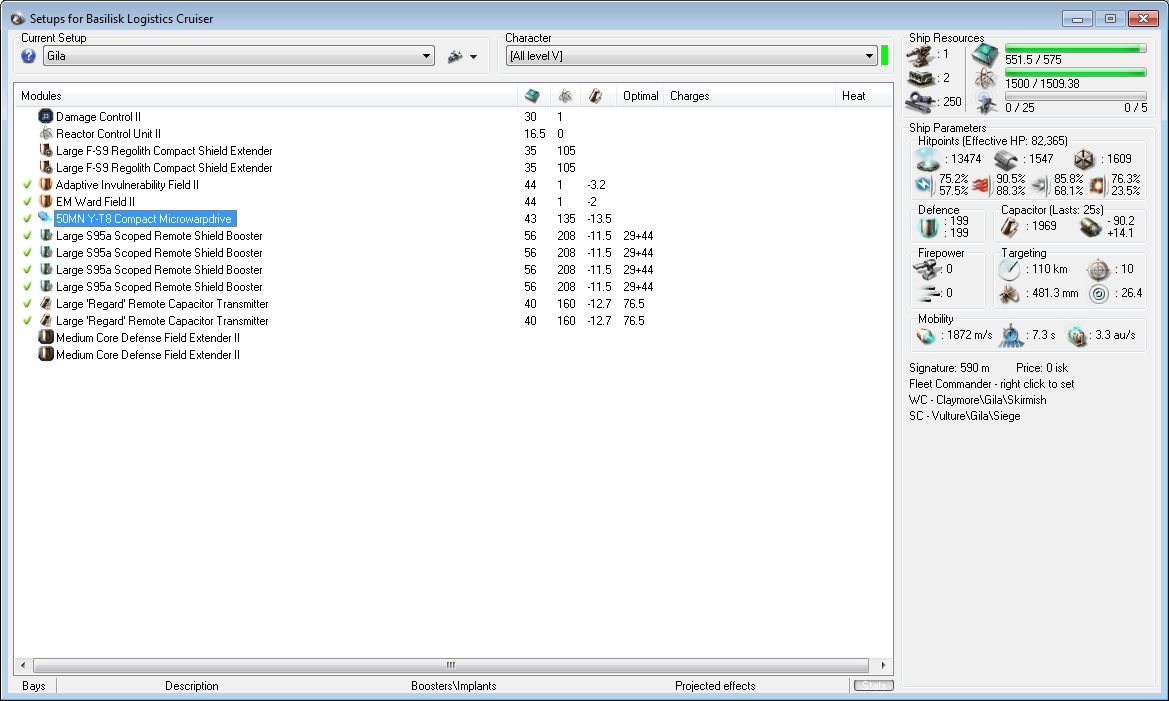Viewport: 1169px width, 701px height.
Task: Expand the arrow next to the ship icon
Action: pyautogui.click(x=473, y=57)
